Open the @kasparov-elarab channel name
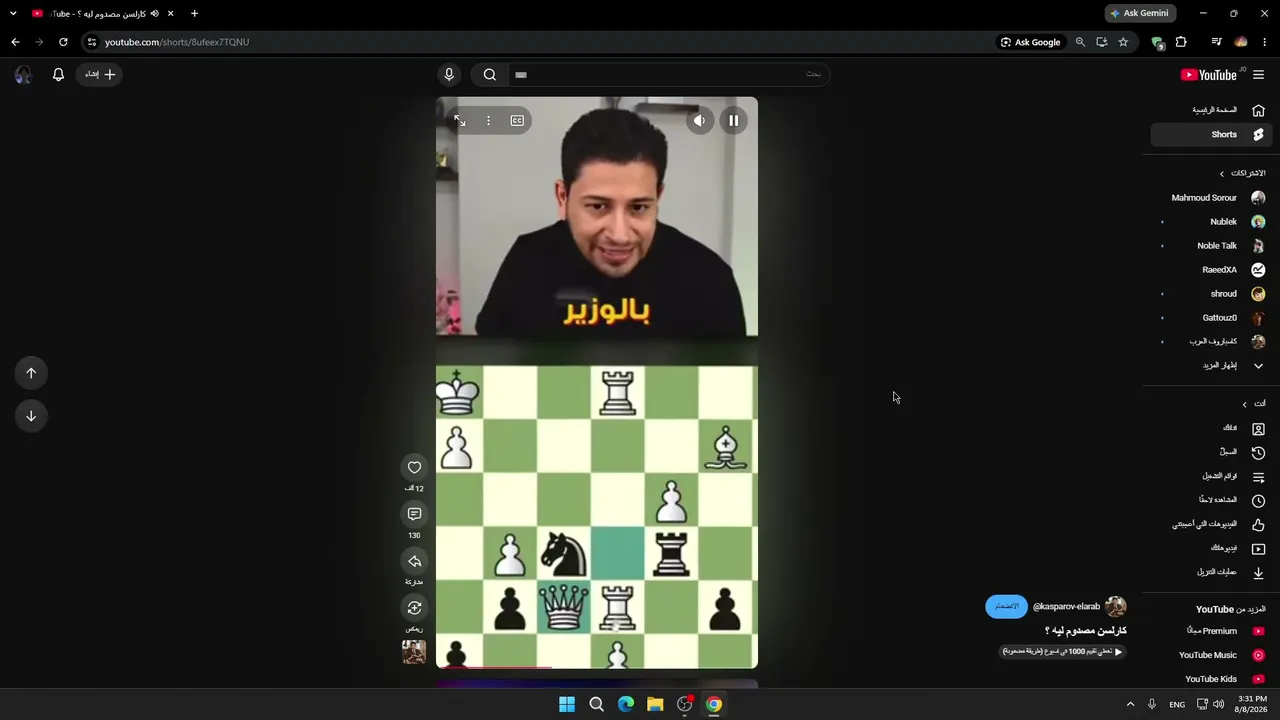The height and width of the screenshot is (720, 1280). click(x=1066, y=606)
